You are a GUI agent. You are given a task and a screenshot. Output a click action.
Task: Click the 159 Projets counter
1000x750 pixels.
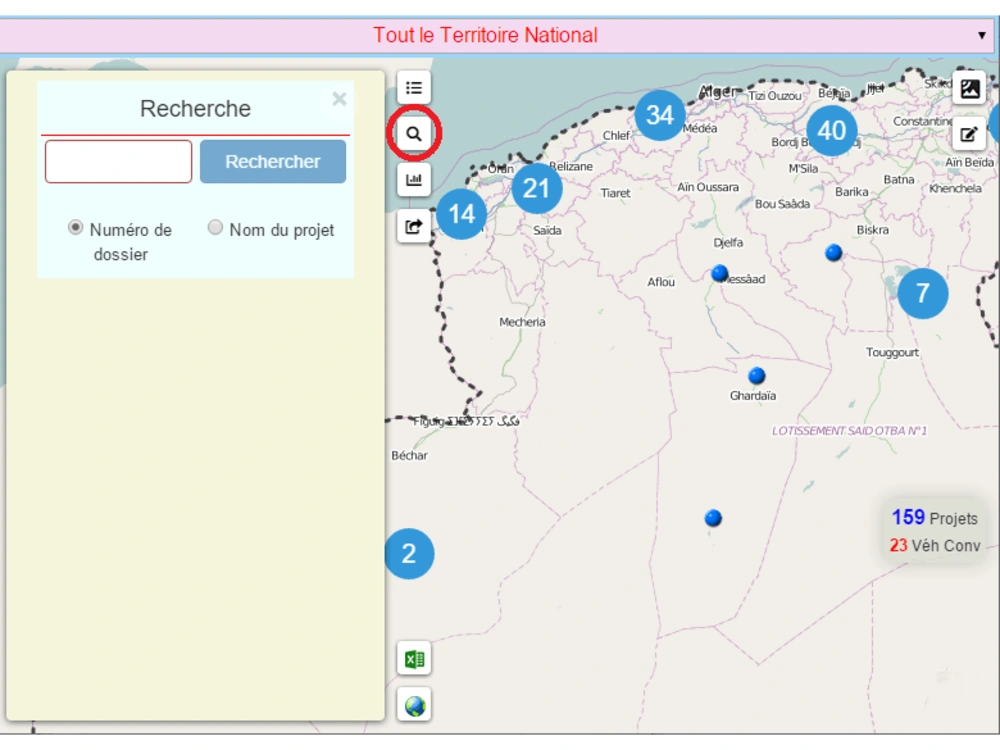click(x=934, y=518)
